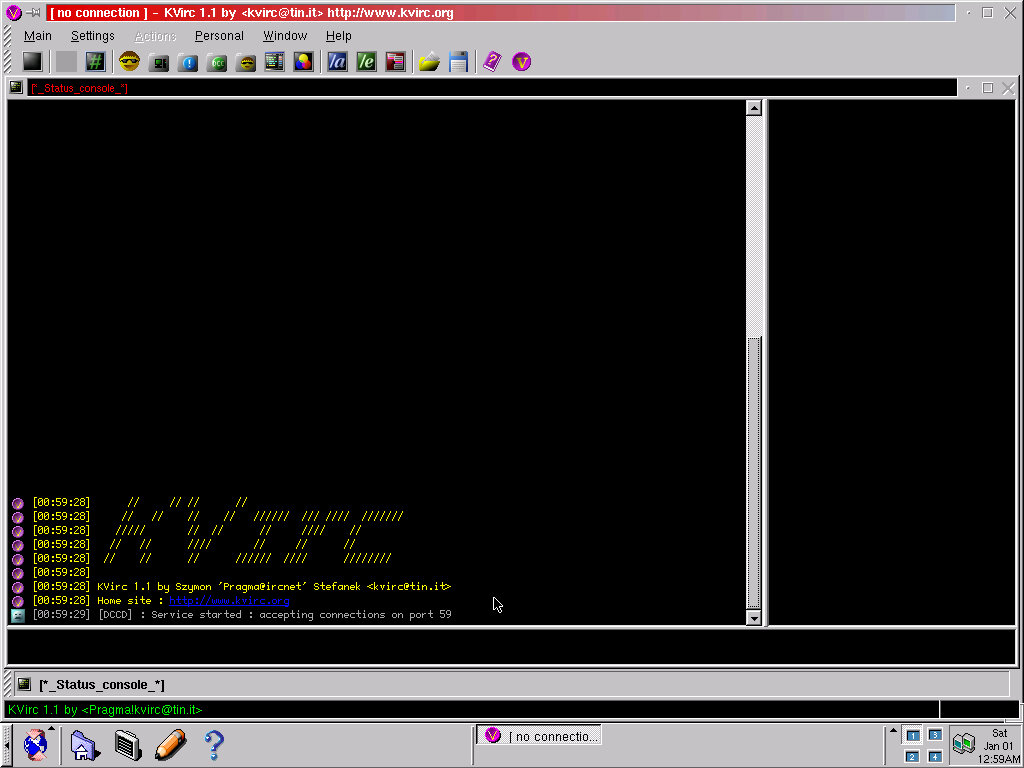Open the alias editor 'la' icon
The width and height of the screenshot is (1024, 768).
point(337,61)
